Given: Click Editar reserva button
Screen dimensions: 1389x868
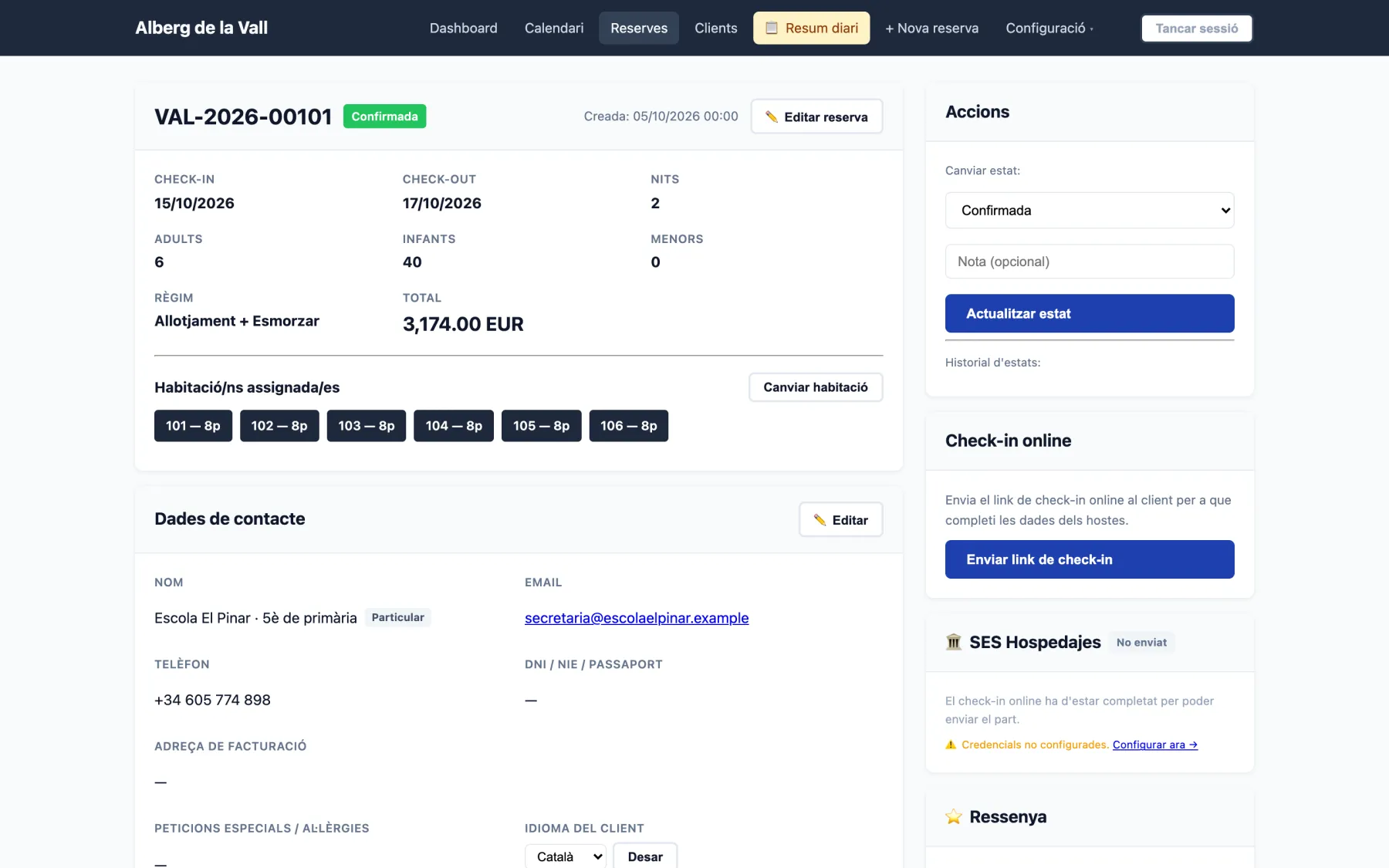Looking at the screenshot, I should (x=816, y=117).
